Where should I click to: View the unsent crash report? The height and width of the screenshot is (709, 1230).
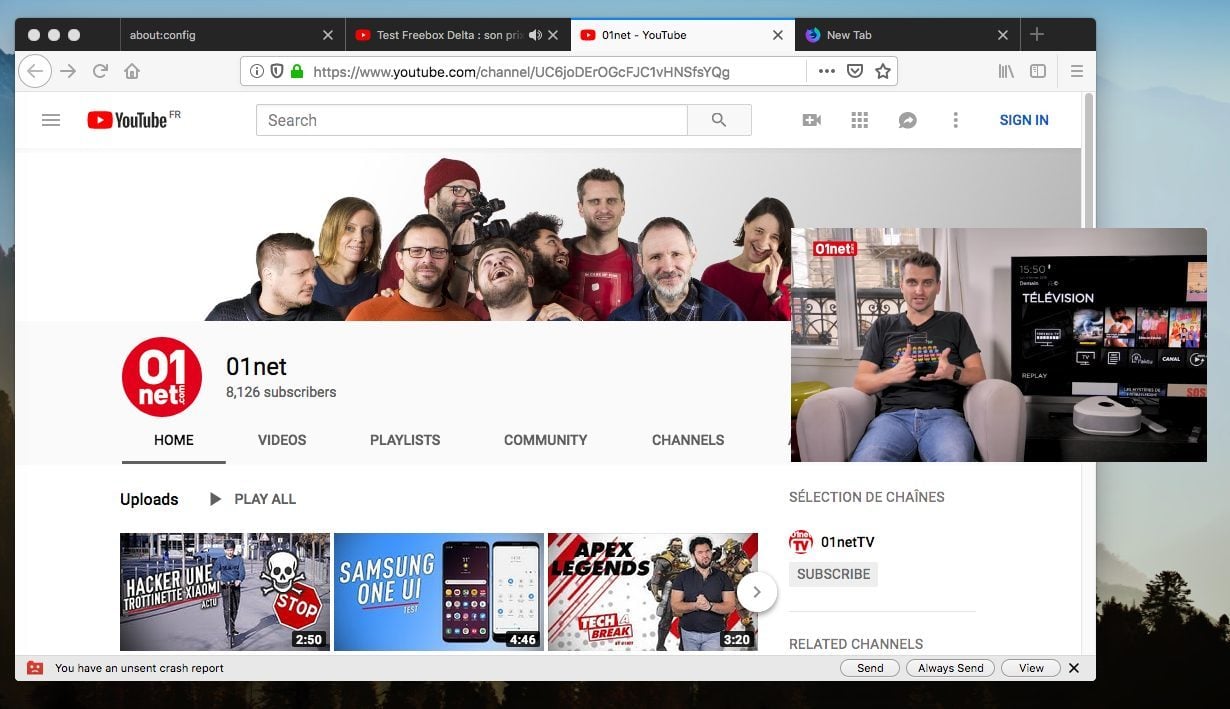point(1031,668)
